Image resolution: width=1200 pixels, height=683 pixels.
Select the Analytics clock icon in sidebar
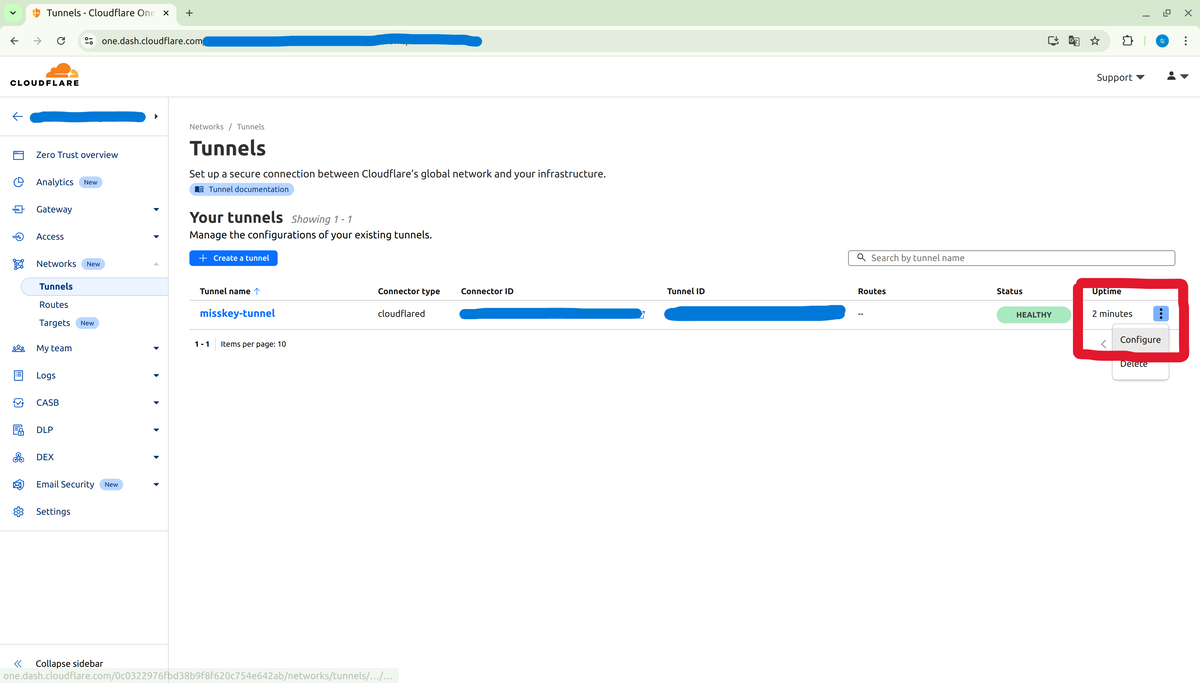tap(18, 182)
